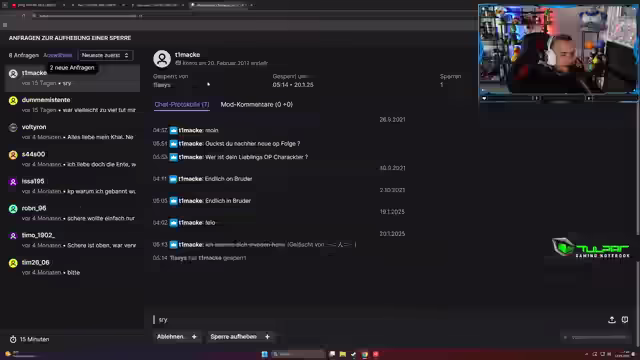Click the chat badge icon beside 'Endlich on Bruder'
Image resolution: width=640 pixels, height=360 pixels.
pyautogui.click(x=173, y=179)
